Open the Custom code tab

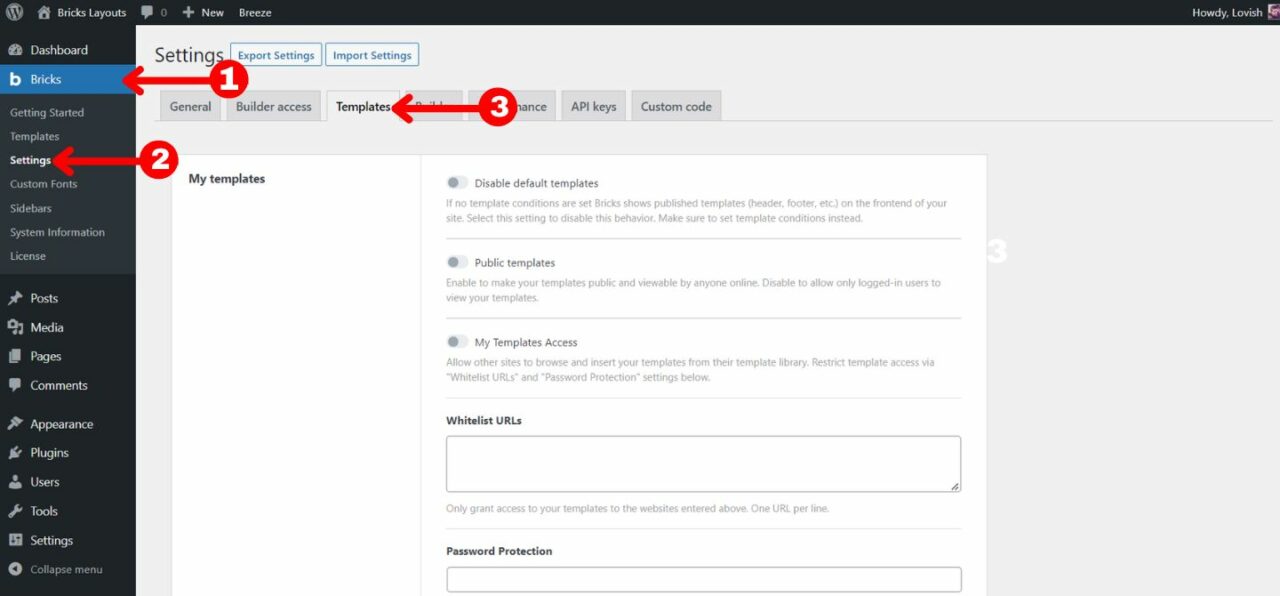coord(676,105)
